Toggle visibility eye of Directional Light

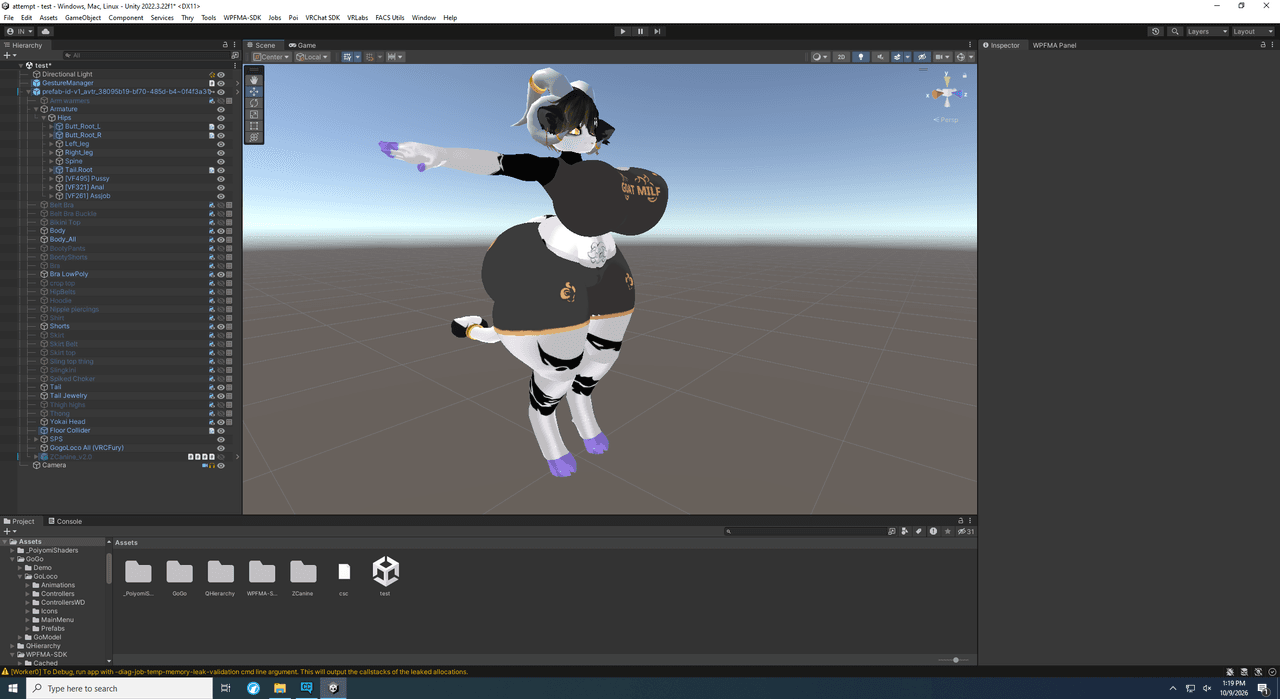click(221, 74)
